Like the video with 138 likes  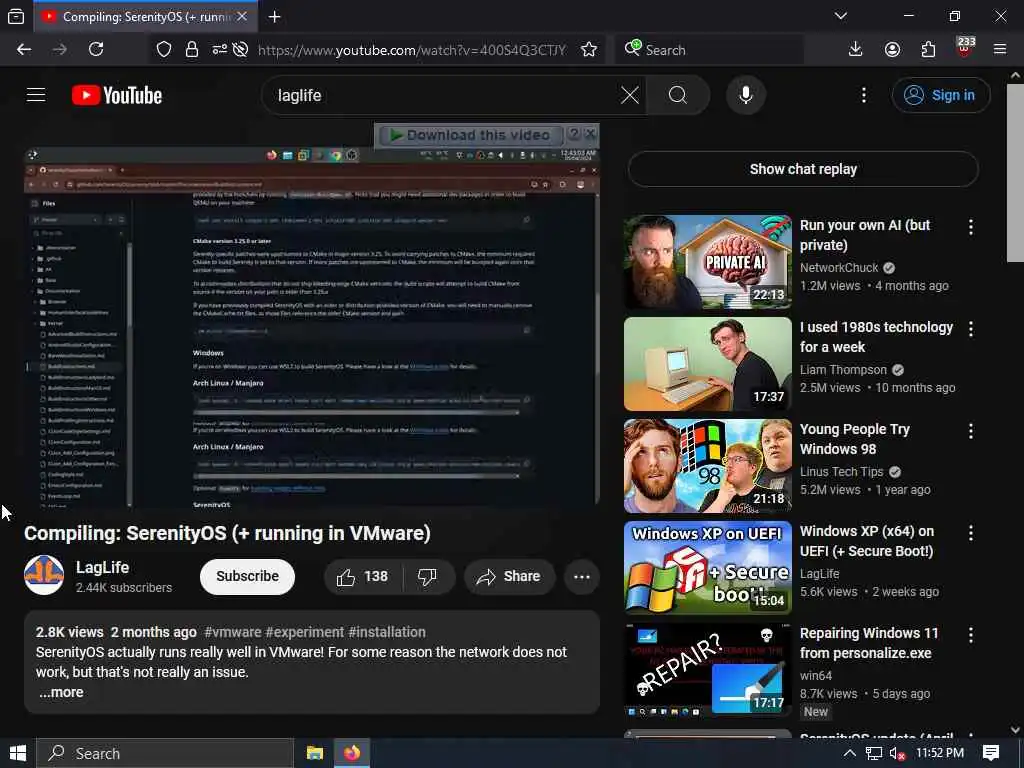pos(362,577)
